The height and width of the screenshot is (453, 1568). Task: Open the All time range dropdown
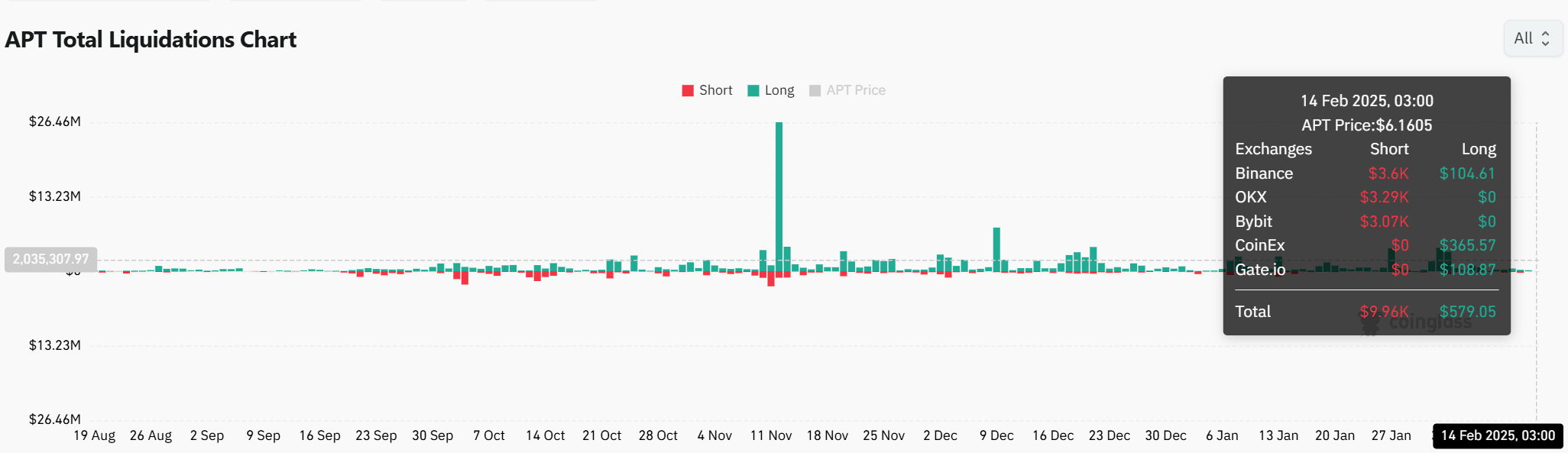click(x=1532, y=38)
